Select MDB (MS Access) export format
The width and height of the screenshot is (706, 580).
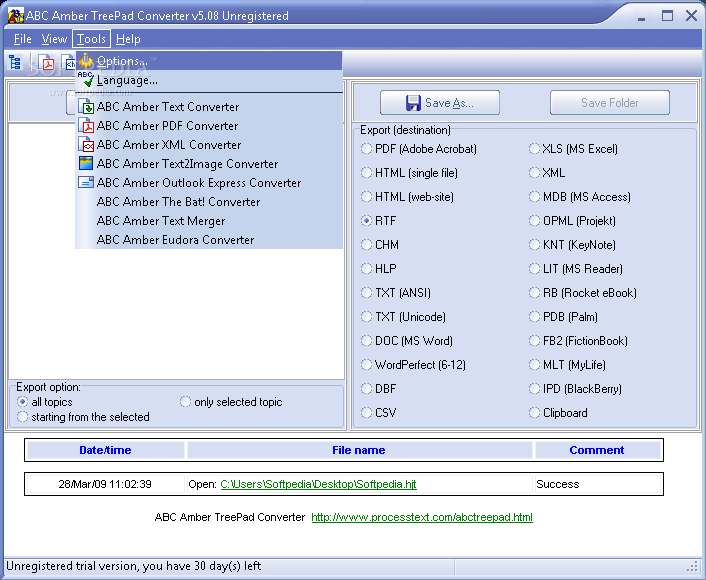point(580,197)
